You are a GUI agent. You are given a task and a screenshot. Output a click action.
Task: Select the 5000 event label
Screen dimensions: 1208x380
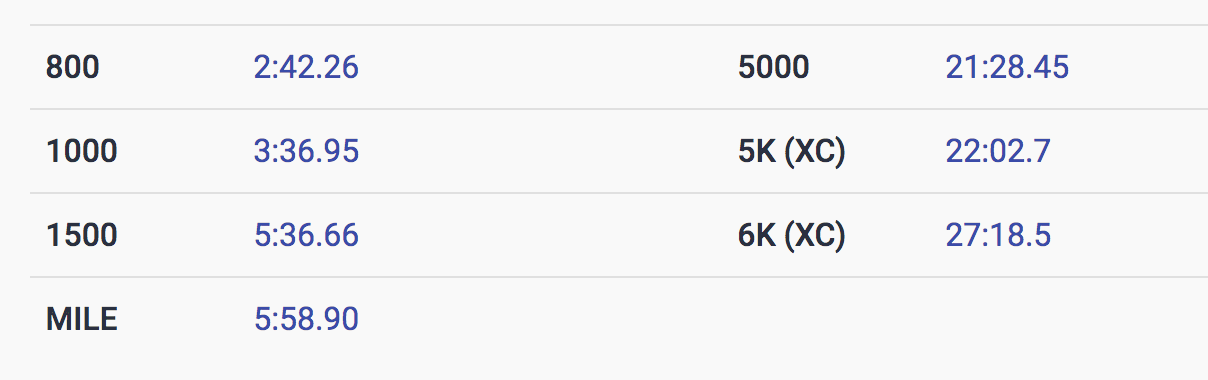point(774,68)
